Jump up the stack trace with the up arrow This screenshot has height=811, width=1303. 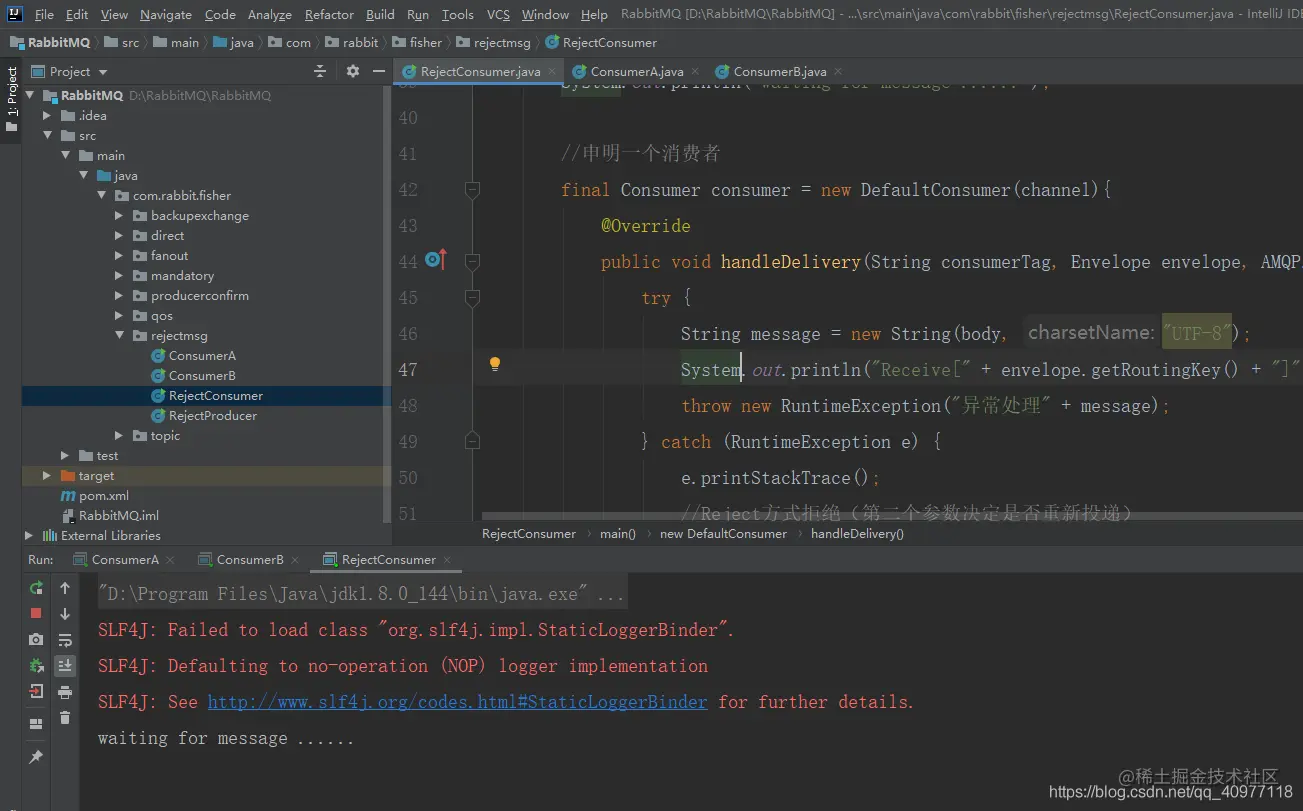pyautogui.click(x=65, y=588)
